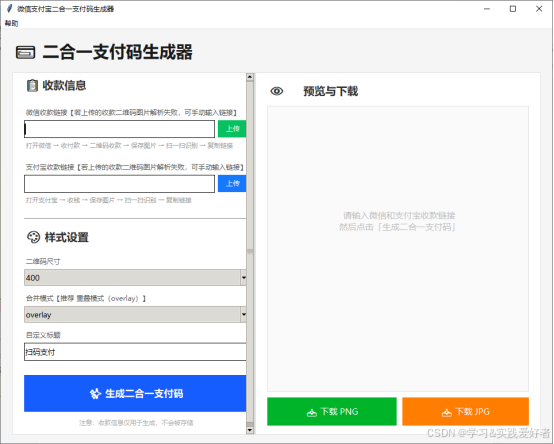Focus the 微信收款链接 input field
The height and width of the screenshot is (444, 554).
[119, 129]
